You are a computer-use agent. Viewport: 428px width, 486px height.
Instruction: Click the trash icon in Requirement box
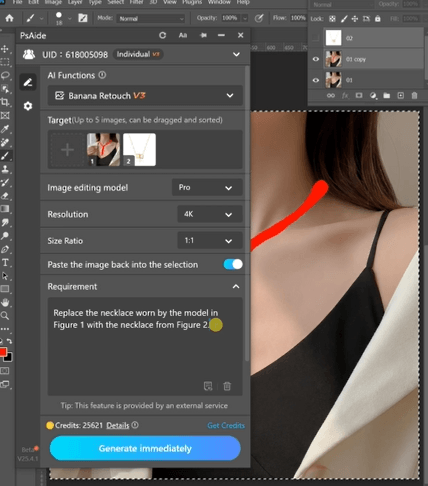click(x=227, y=386)
